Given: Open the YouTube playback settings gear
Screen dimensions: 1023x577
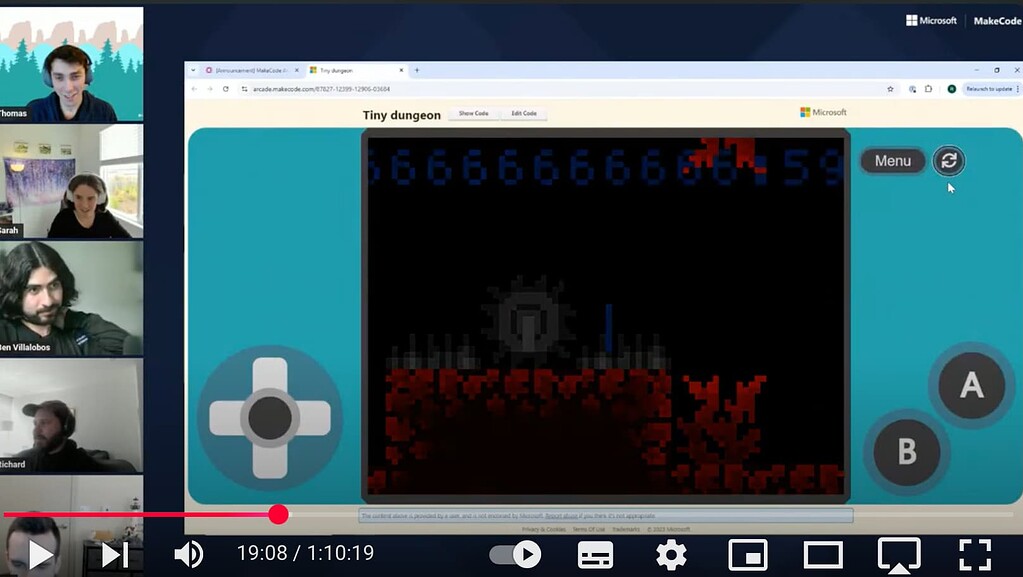Looking at the screenshot, I should coord(670,553).
